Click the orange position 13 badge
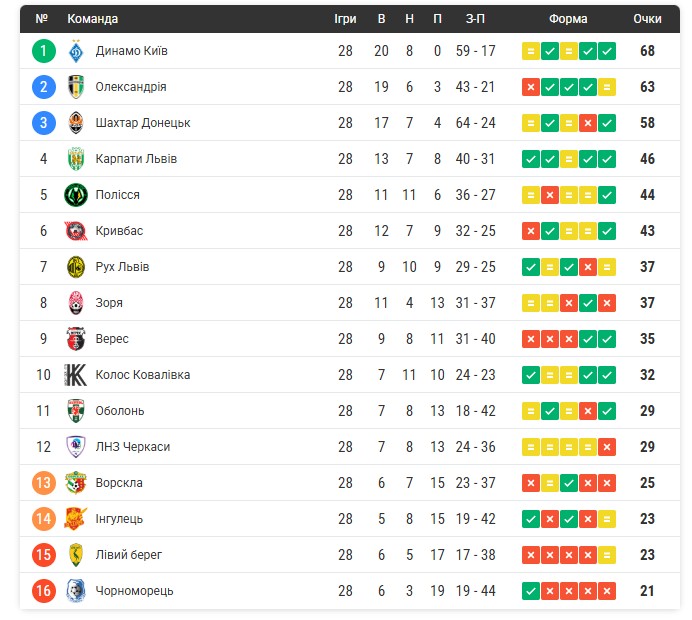 (x=43, y=483)
